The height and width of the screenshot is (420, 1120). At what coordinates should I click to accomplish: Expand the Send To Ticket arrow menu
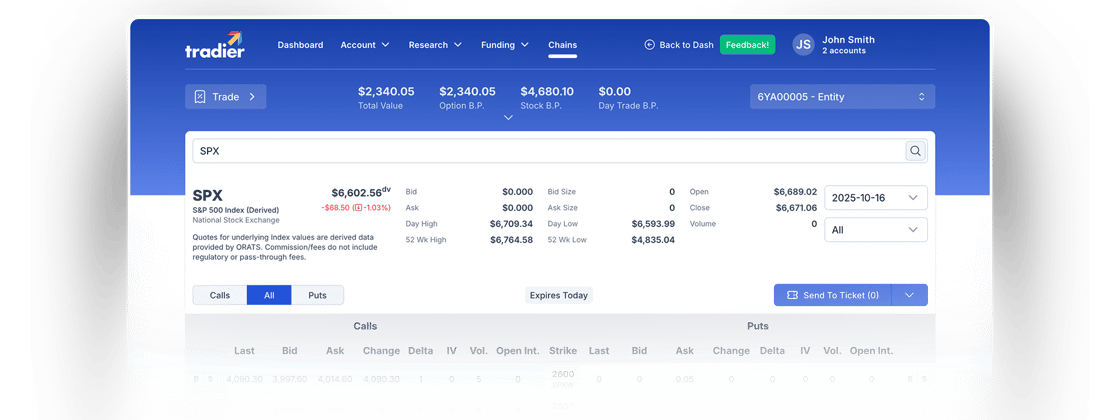click(909, 295)
